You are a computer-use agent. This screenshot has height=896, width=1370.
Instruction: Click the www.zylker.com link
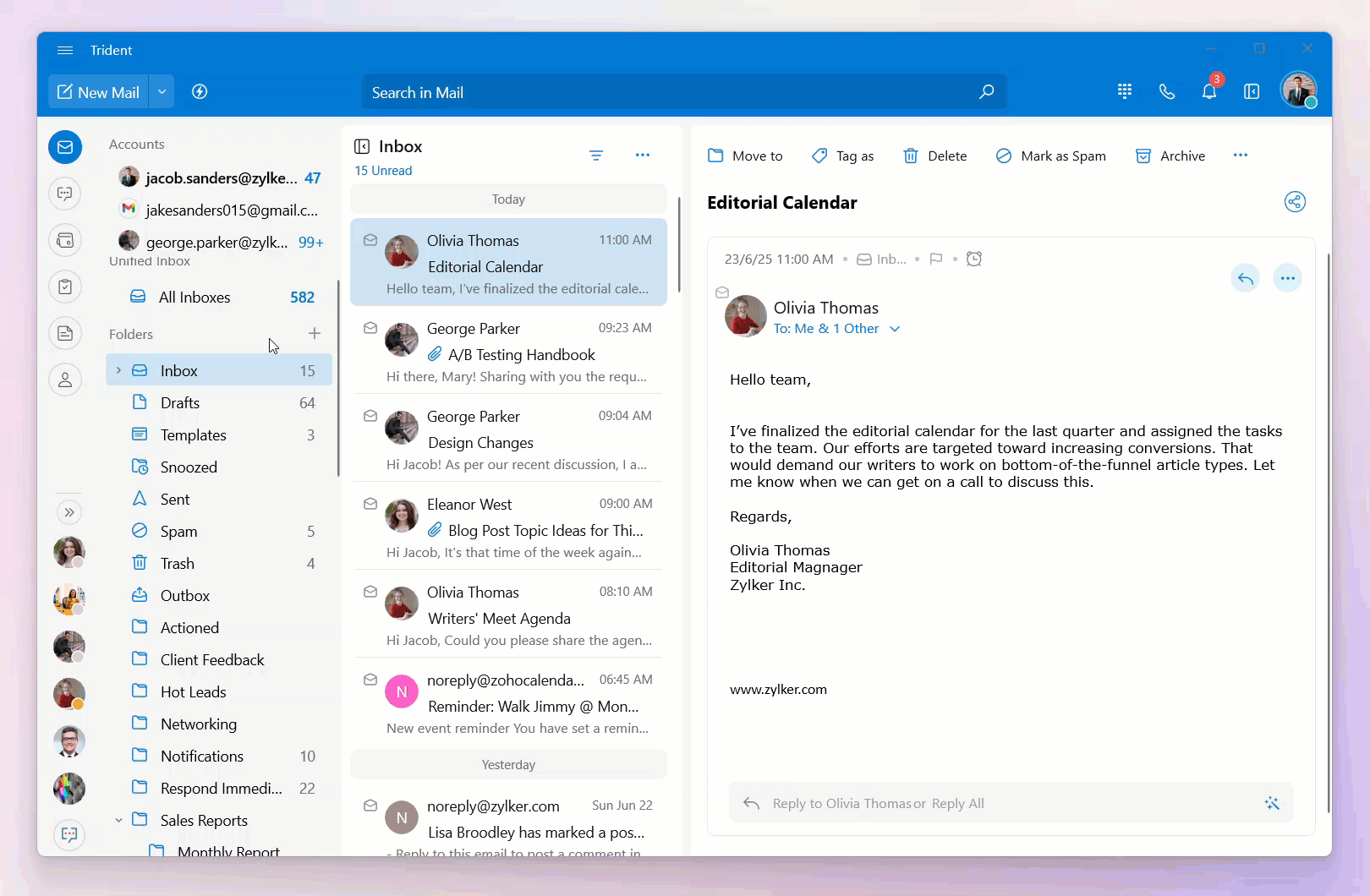[778, 690]
